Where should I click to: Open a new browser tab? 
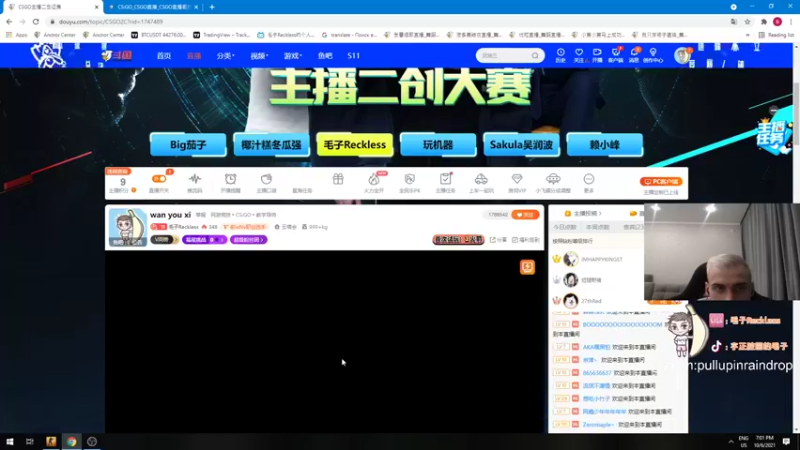tap(212, 7)
